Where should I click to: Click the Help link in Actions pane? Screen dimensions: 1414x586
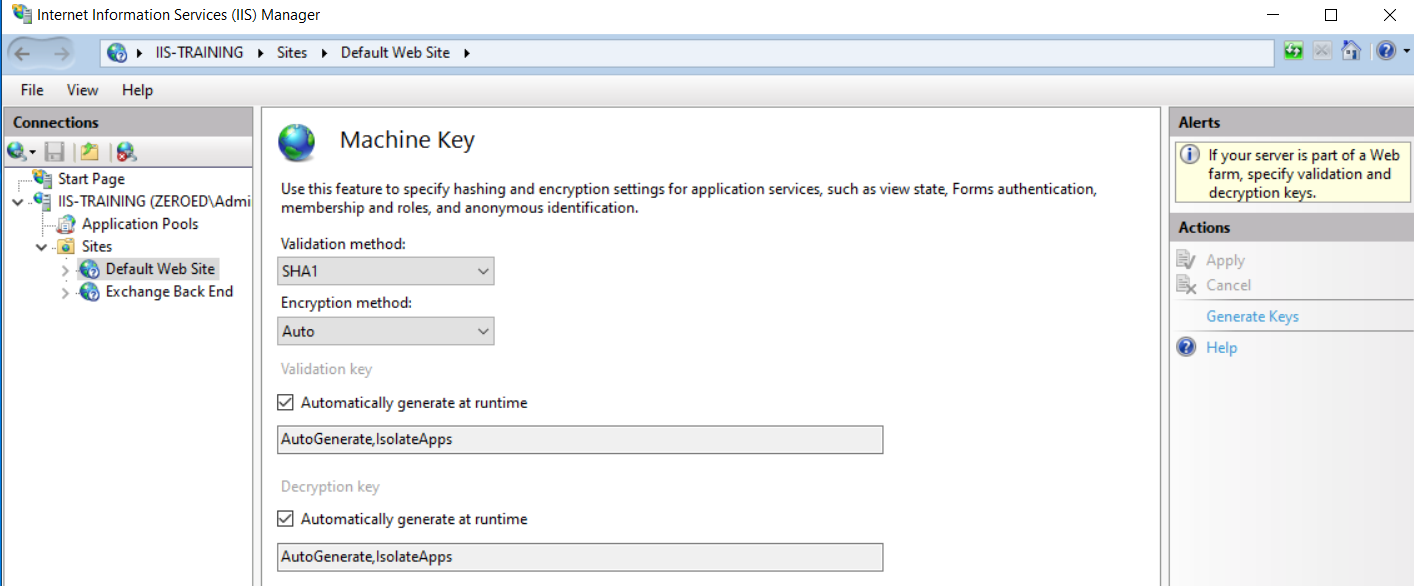tap(1221, 348)
